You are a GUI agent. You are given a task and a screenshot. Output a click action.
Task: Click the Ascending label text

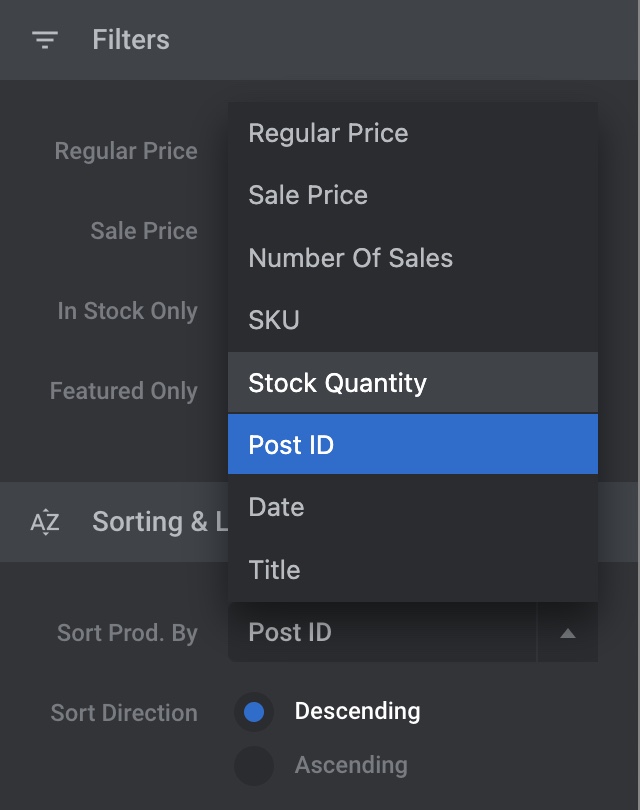pos(351,766)
